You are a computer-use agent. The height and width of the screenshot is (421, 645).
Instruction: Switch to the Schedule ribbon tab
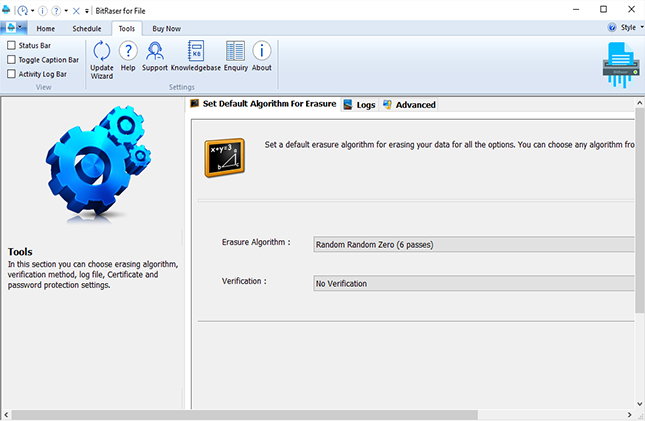click(x=87, y=29)
